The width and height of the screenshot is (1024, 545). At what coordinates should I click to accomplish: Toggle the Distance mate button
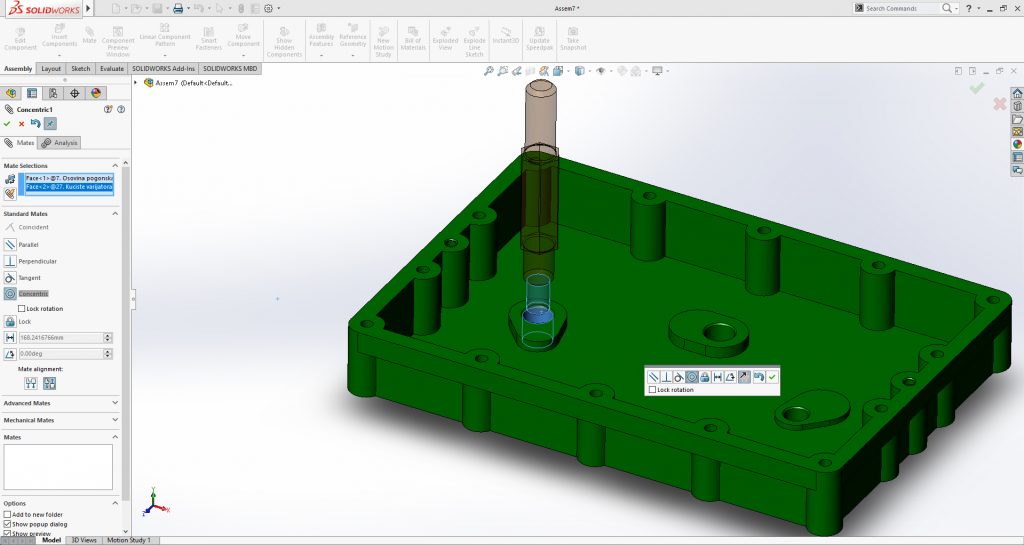pyautogui.click(x=10, y=337)
